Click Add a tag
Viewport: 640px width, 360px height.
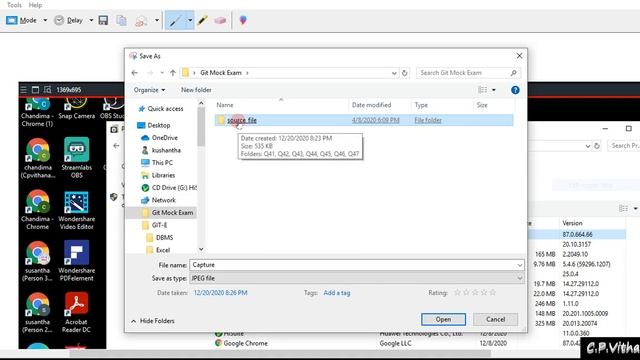point(337,293)
